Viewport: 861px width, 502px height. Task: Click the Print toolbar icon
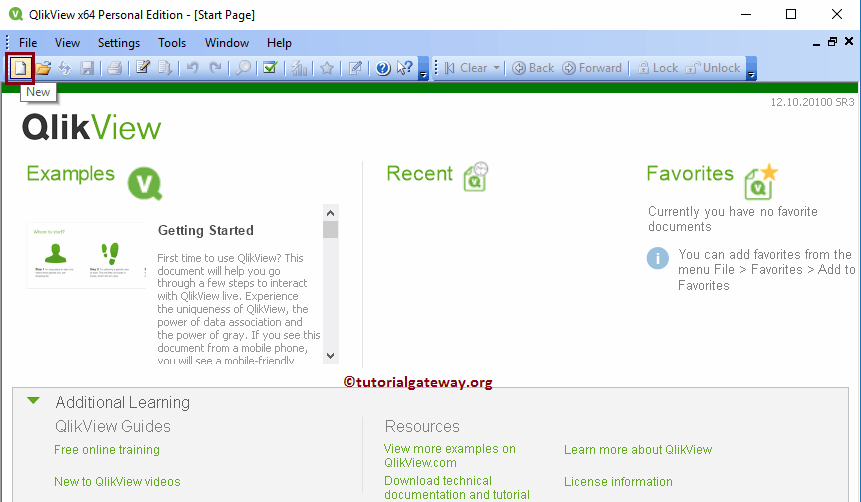pos(114,68)
